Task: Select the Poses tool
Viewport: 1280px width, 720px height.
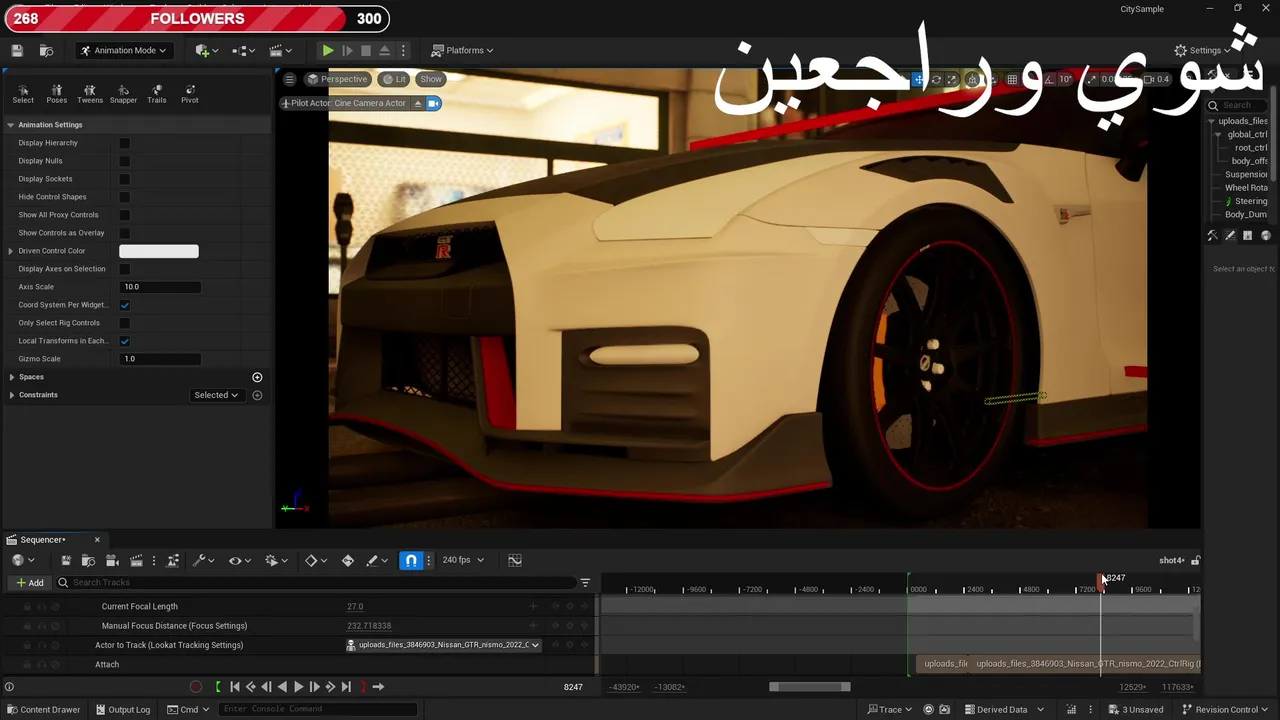Action: [57, 94]
